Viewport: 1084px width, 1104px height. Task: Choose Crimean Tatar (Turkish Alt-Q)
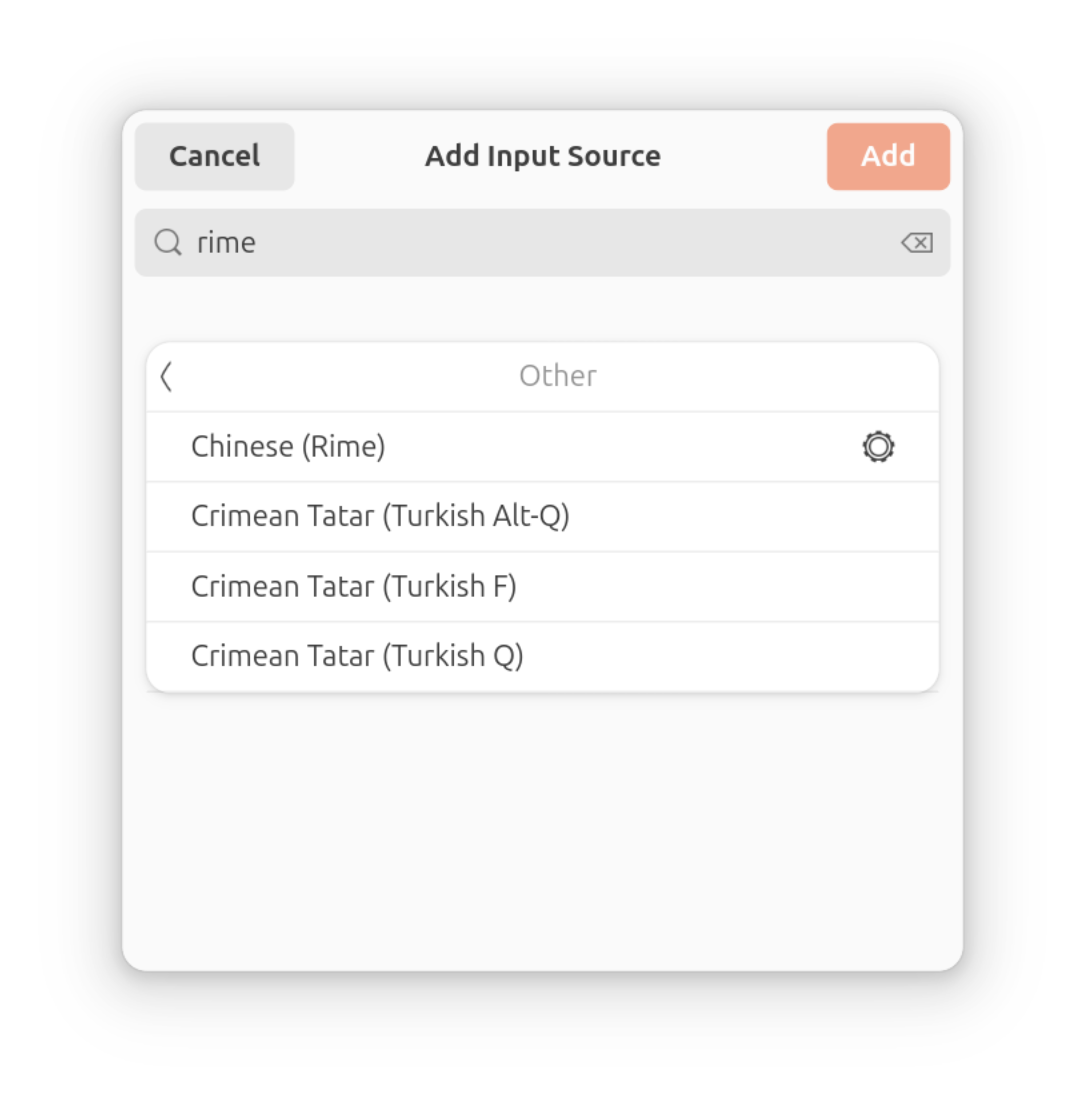pos(380,516)
